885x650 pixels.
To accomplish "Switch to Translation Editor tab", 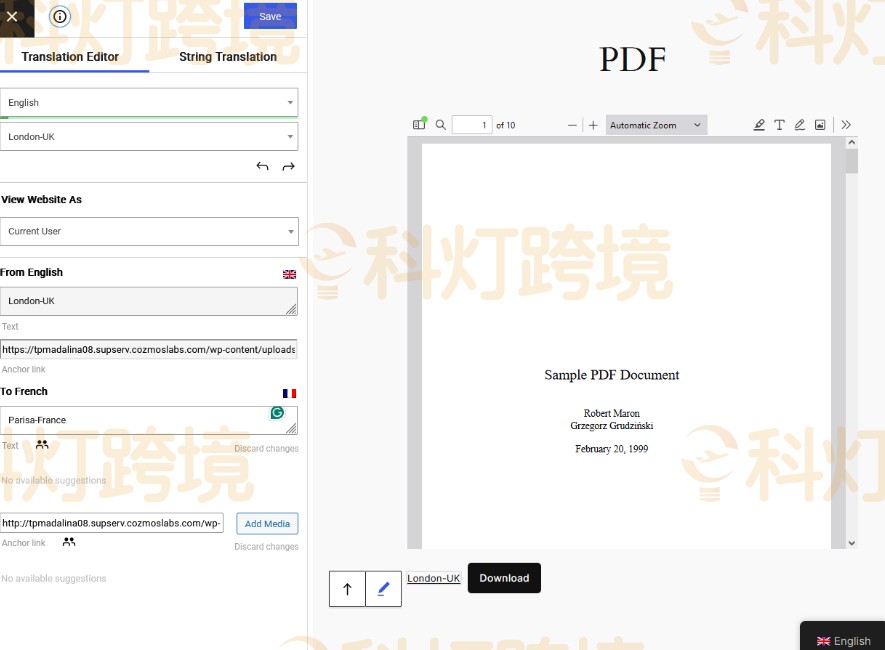I will pyautogui.click(x=70, y=57).
